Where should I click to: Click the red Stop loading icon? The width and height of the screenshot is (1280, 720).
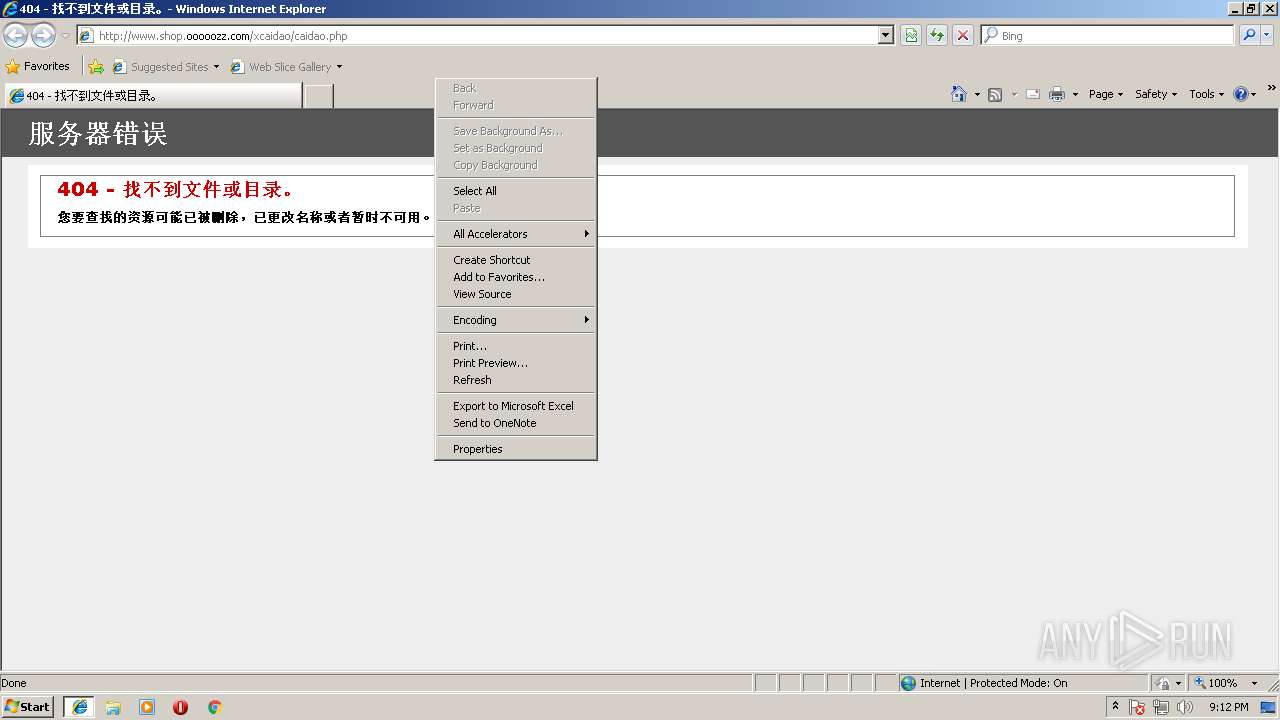pyautogui.click(x=963, y=36)
